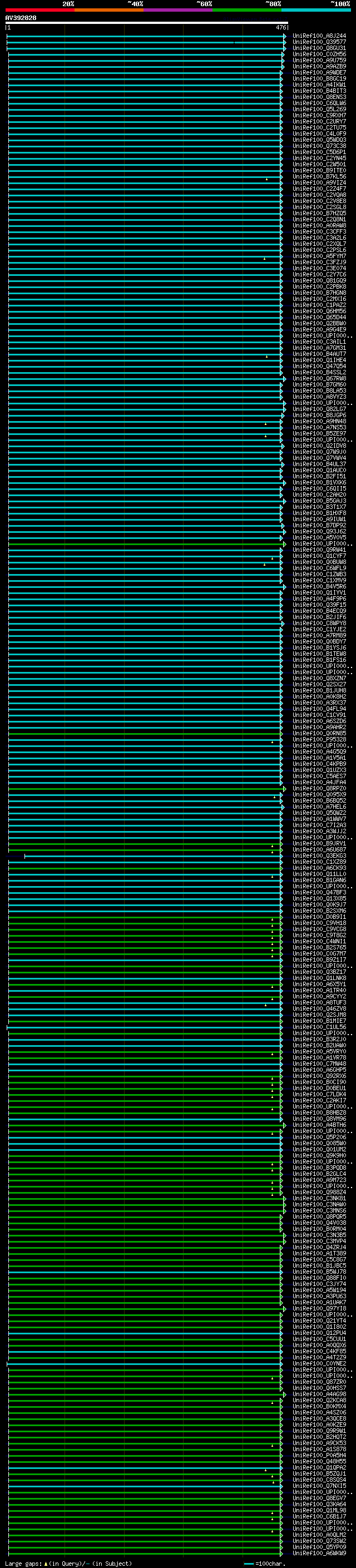Click the yellow gap marker on B7KL56 row

[x=266, y=180]
